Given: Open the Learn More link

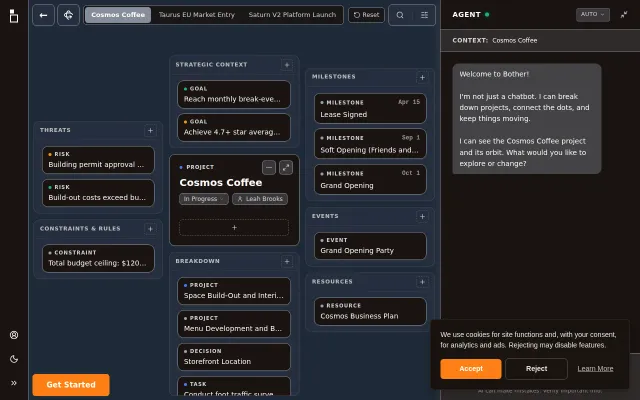Looking at the screenshot, I should coord(595,369).
